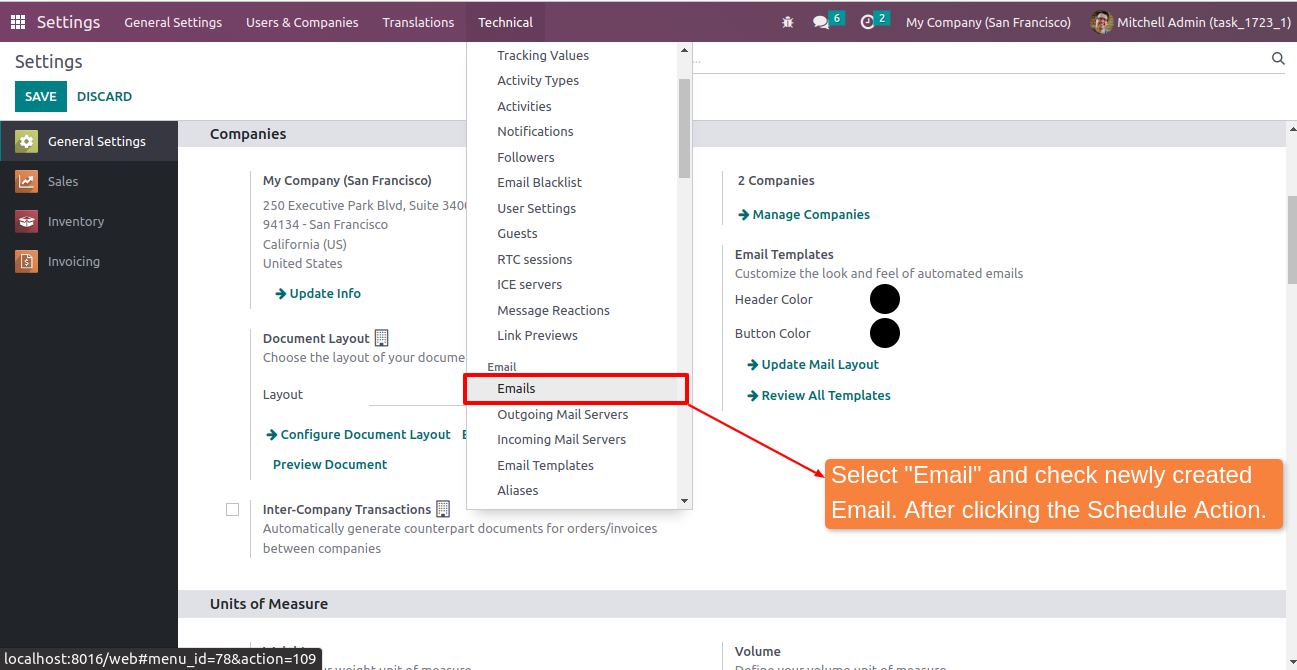Open the My Company (San Francisco) switcher
Viewport: 1297px width, 670px height.
pos(988,22)
